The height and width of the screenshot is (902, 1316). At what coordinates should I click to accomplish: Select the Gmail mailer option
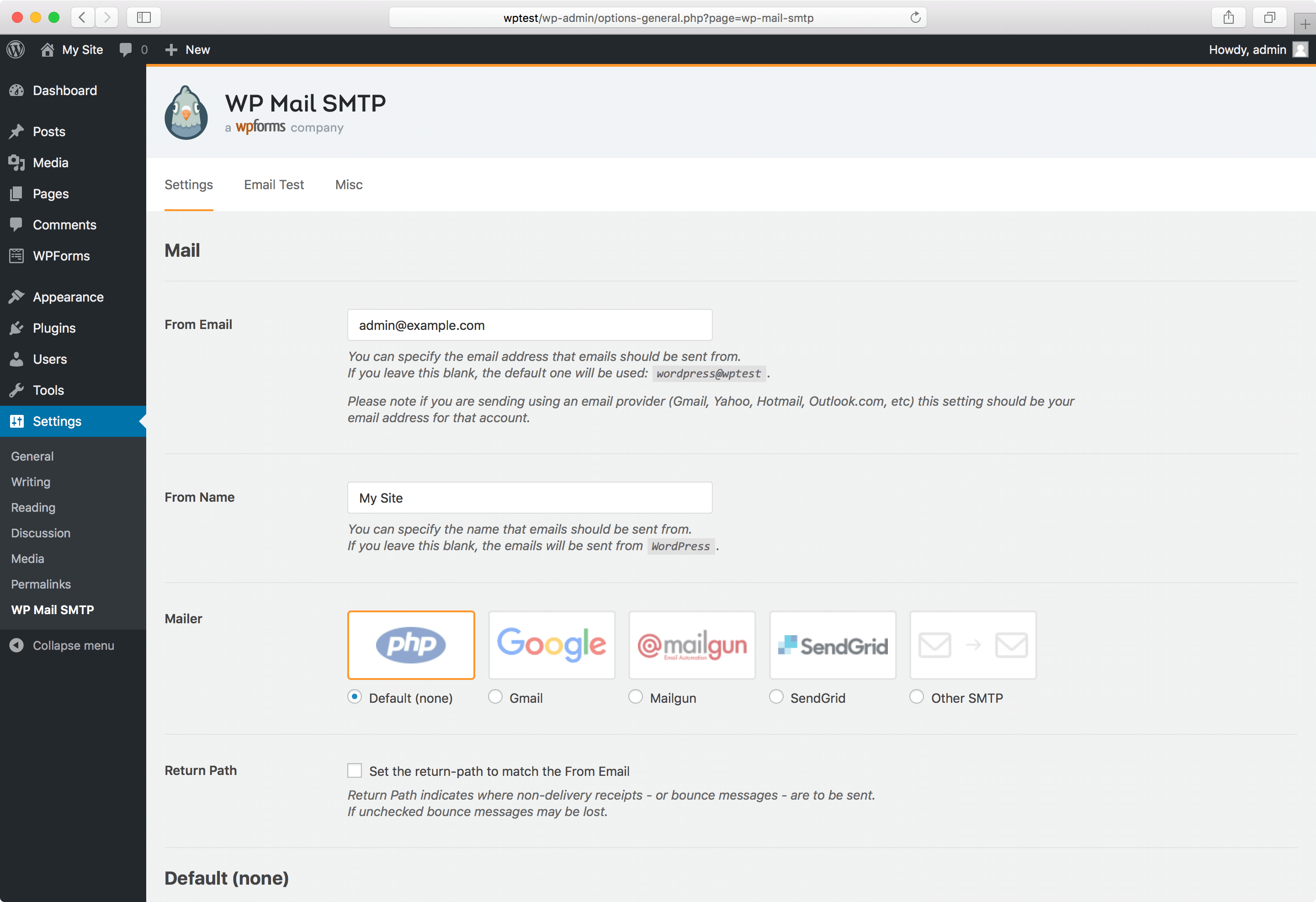(x=497, y=697)
